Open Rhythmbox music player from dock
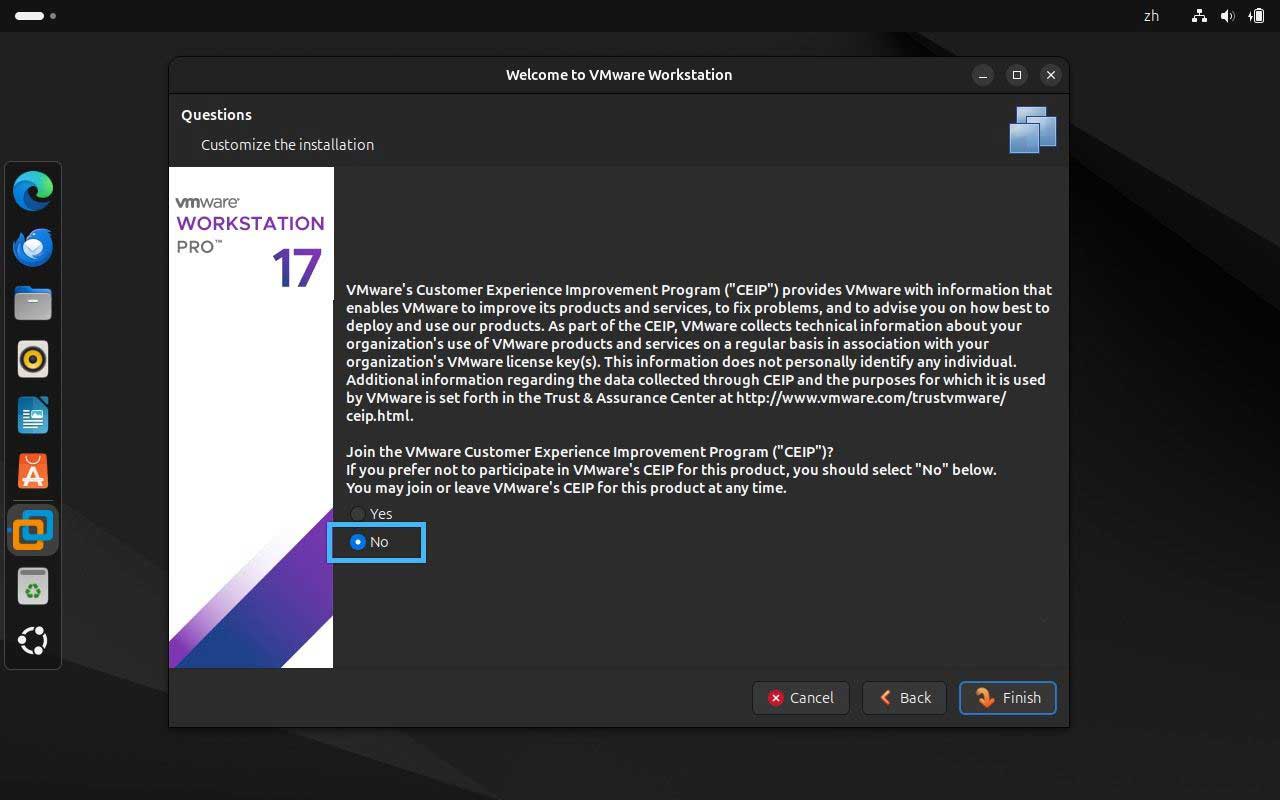This screenshot has height=800, width=1280. pos(33,359)
